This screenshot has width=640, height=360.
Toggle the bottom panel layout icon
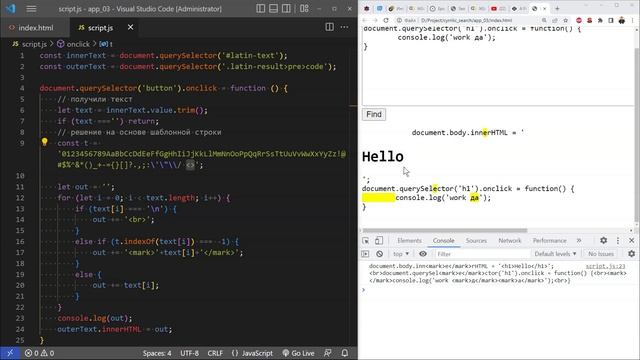(x=273, y=9)
